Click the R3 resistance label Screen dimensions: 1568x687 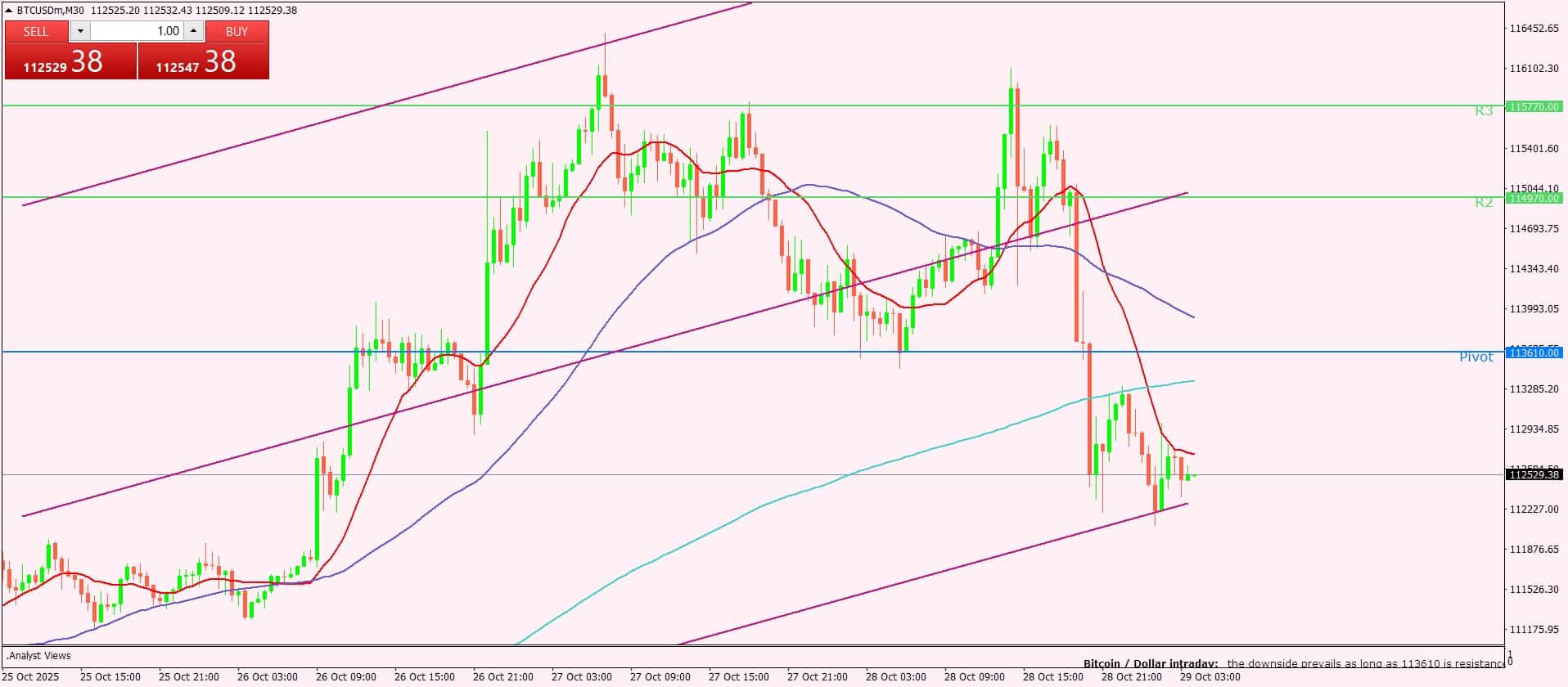[1484, 110]
